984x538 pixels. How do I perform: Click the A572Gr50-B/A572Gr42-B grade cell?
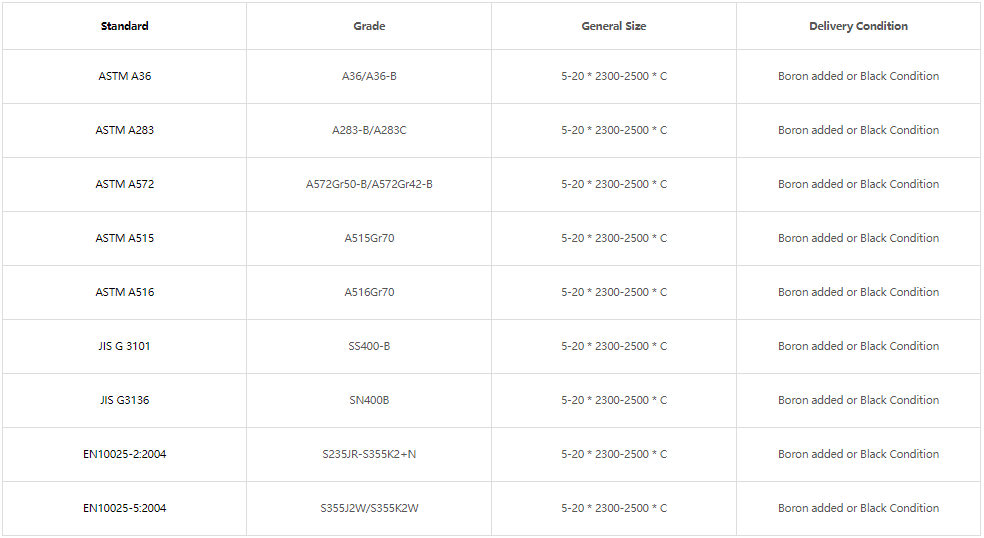tap(369, 184)
